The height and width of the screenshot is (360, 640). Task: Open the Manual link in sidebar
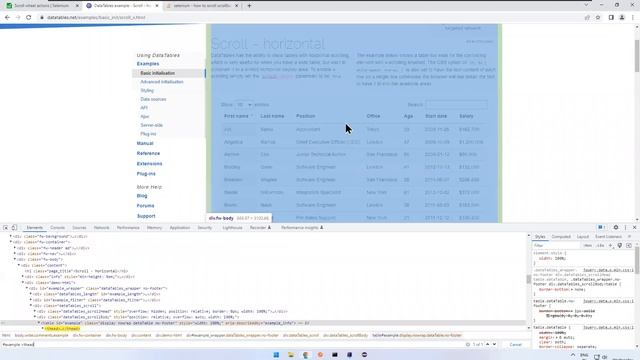coord(145,143)
